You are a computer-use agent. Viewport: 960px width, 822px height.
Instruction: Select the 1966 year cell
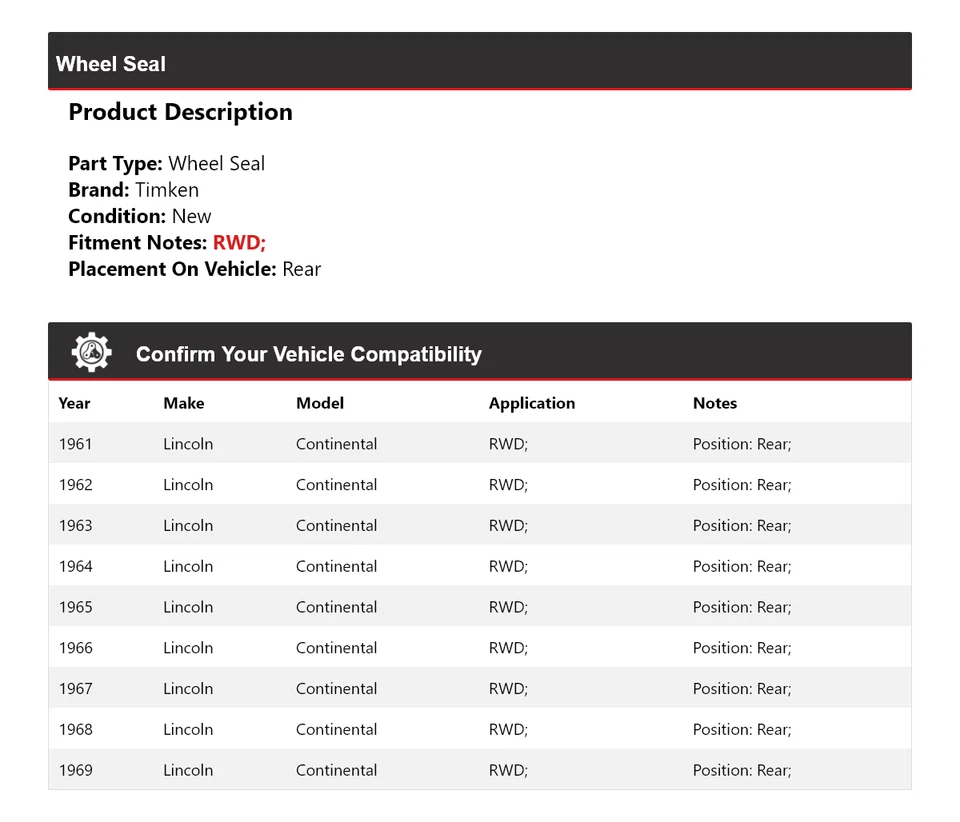click(x=75, y=648)
